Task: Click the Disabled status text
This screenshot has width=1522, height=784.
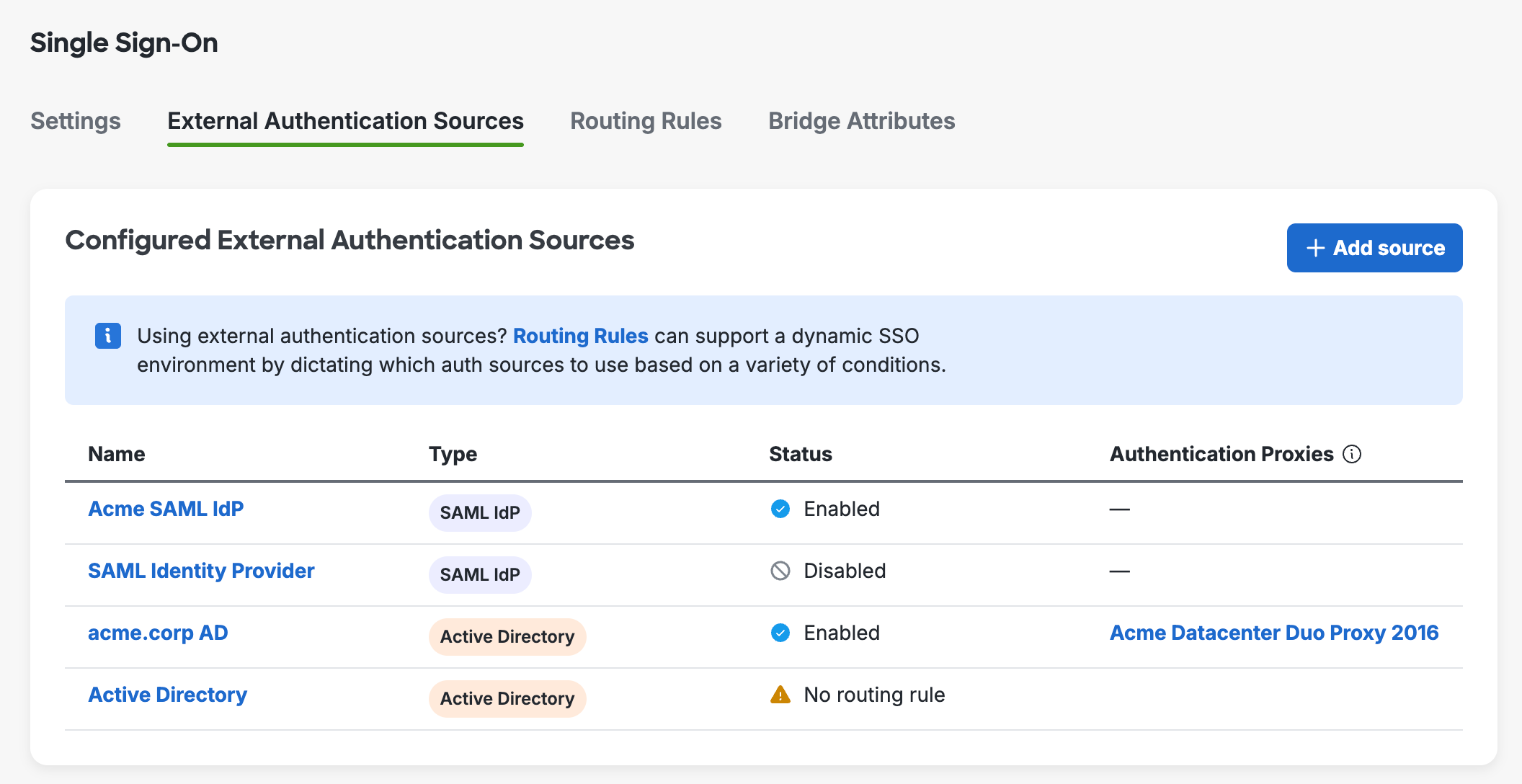Action: (845, 571)
